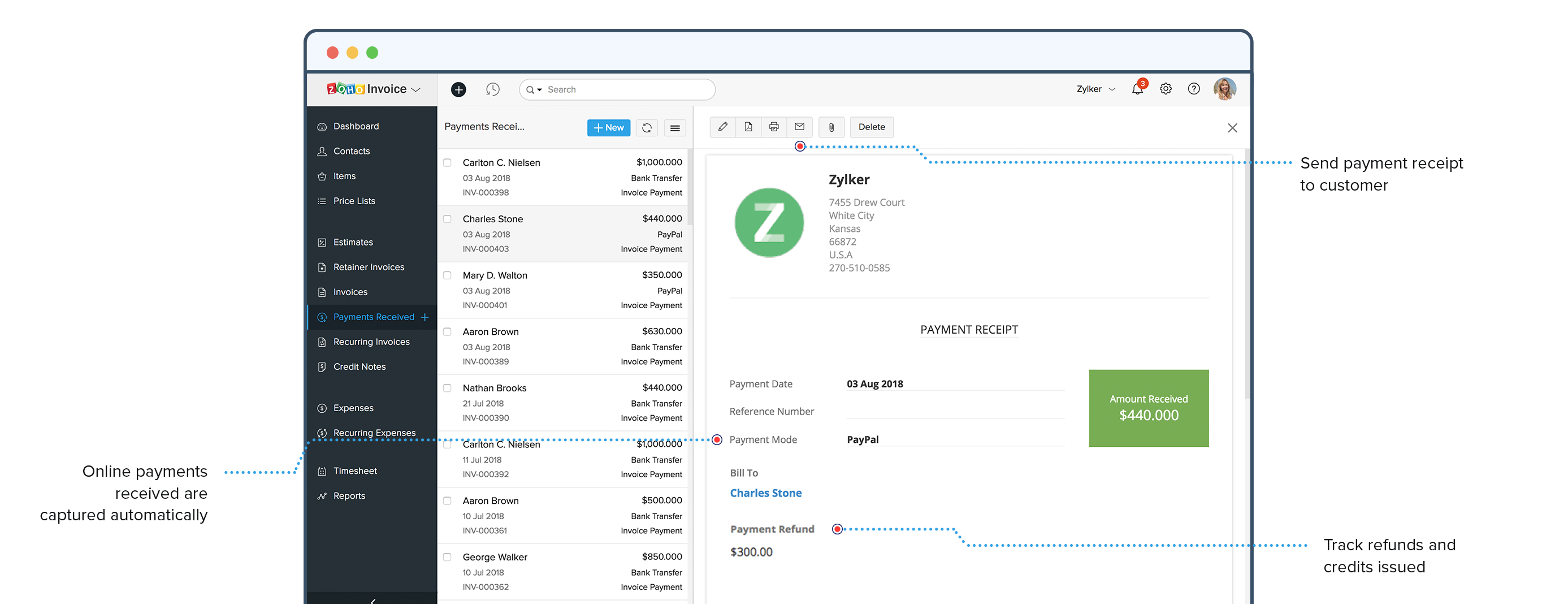Close the payment receipt panel

(x=1232, y=128)
